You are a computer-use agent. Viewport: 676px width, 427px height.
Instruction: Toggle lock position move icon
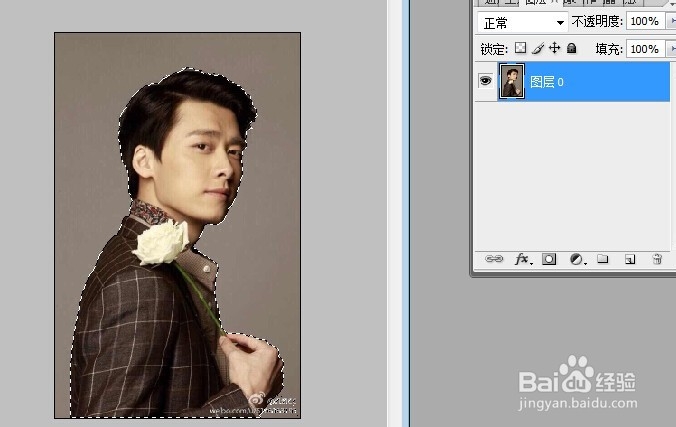[554, 47]
